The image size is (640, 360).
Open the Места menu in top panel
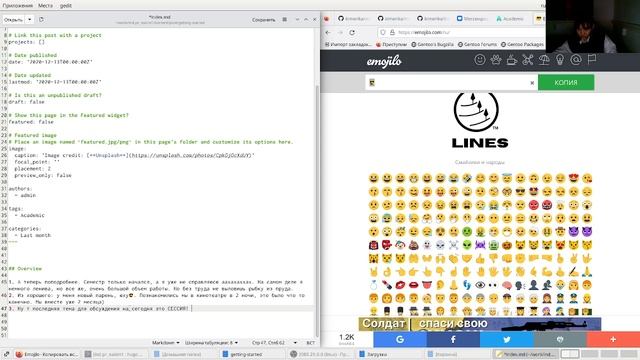click(x=45, y=5)
